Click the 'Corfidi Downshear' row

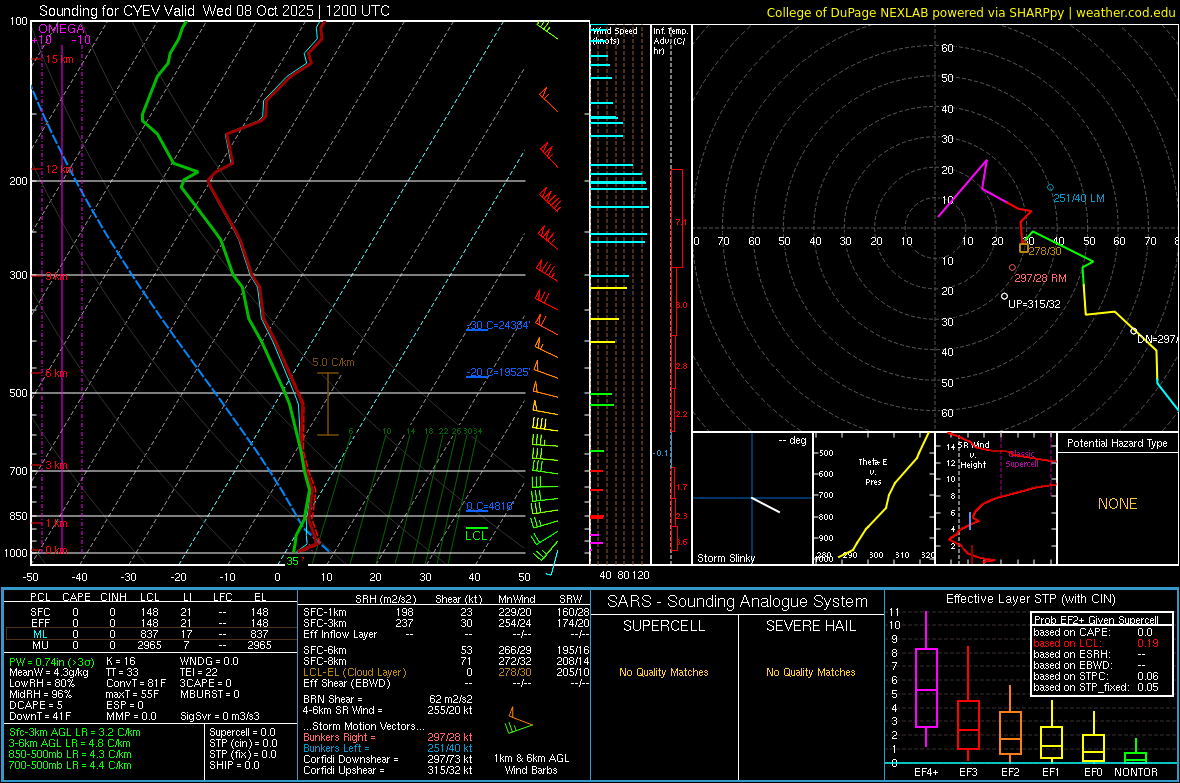(388, 759)
